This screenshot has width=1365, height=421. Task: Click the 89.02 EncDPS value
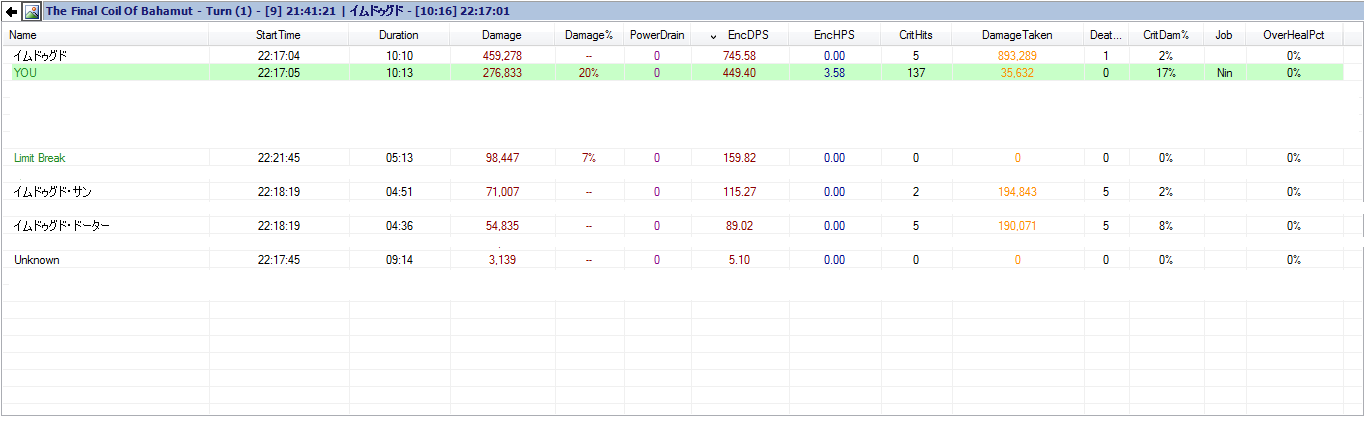(x=740, y=226)
